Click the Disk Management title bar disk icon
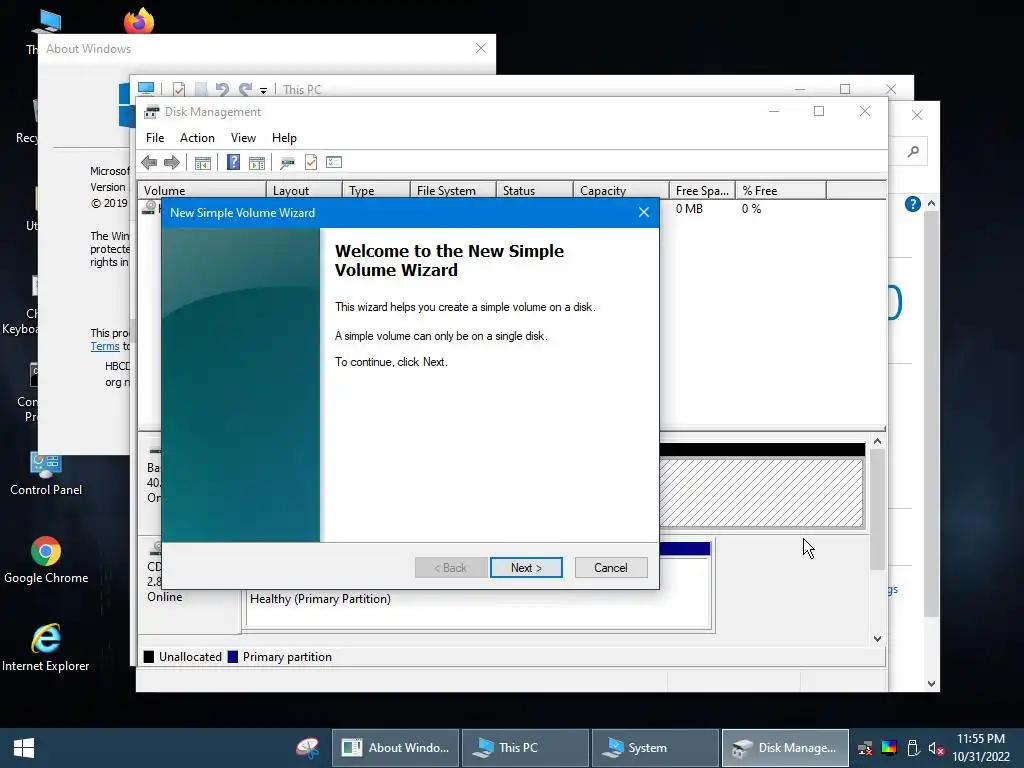Screen dimensions: 1024x768 (152, 112)
